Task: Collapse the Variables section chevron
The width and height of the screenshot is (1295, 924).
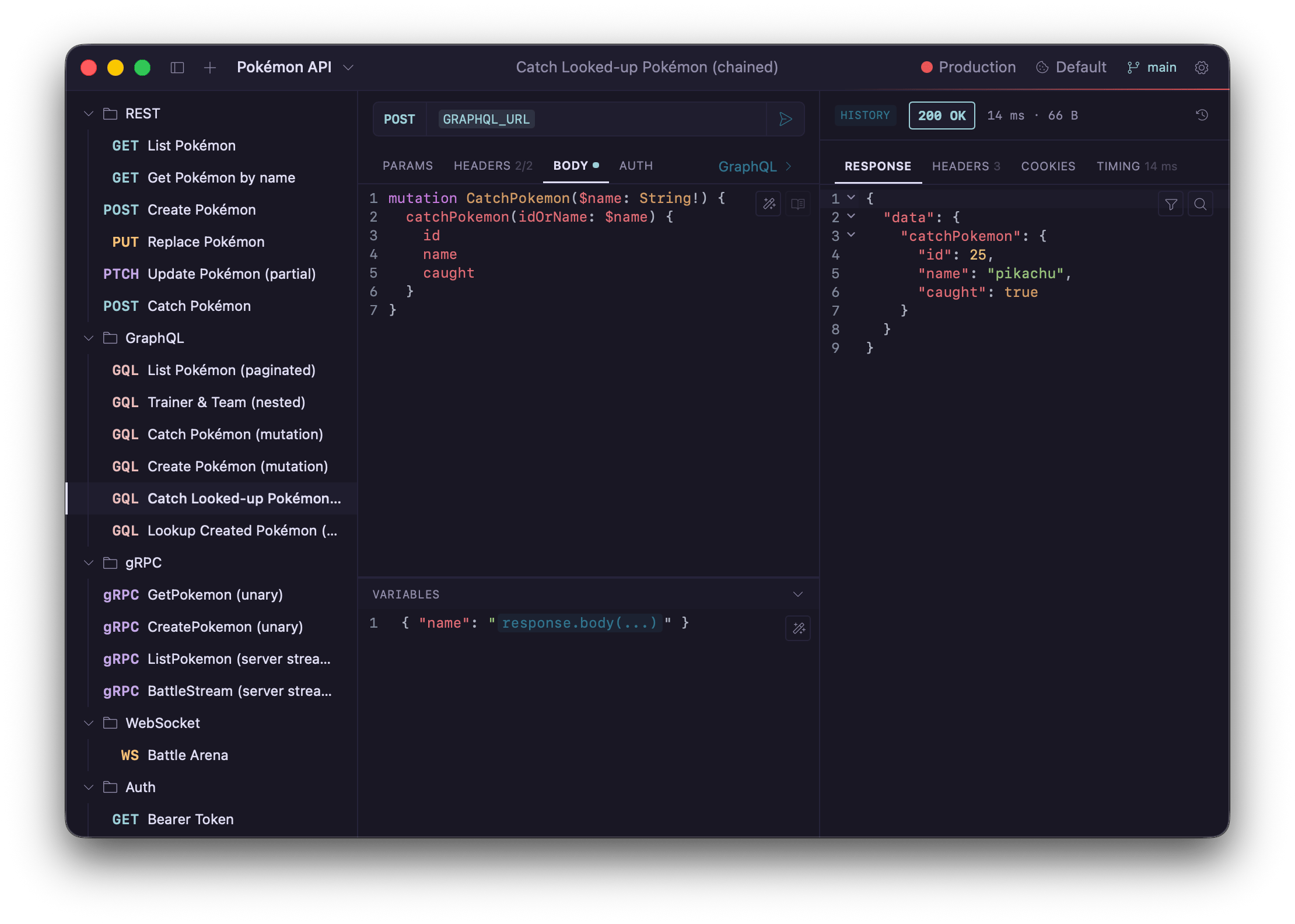Action: pyautogui.click(x=798, y=594)
